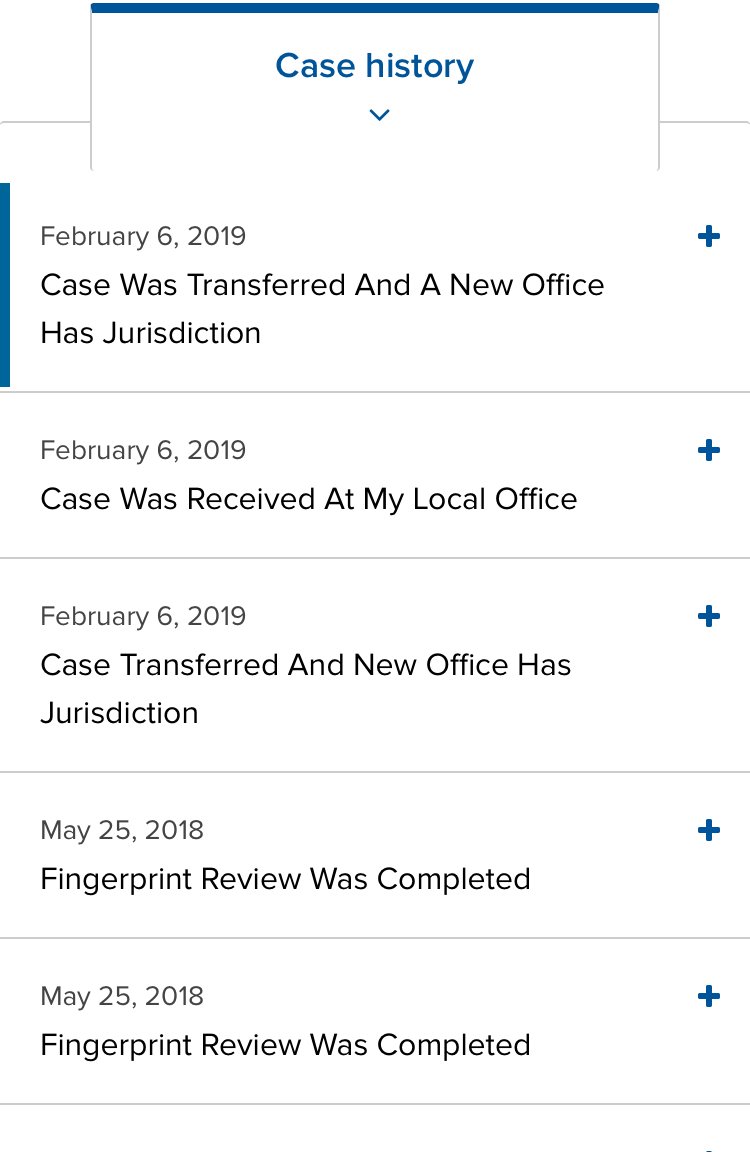Click May 25, 2018 date of last Fingerprint entry
Screen dimensions: 750x1152
tap(122, 996)
